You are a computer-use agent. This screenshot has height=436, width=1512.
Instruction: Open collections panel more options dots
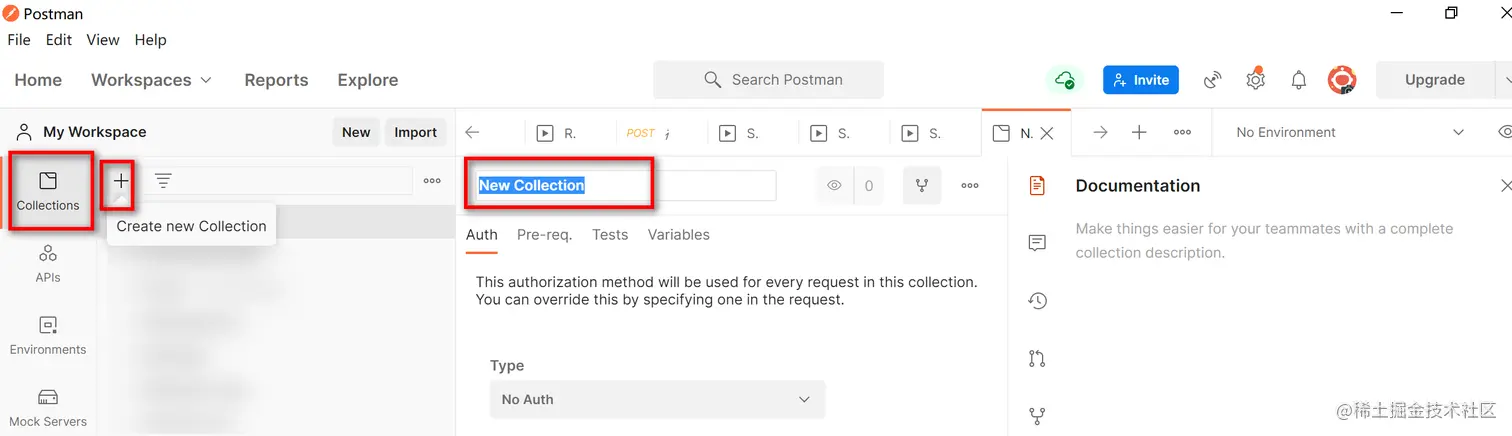pyautogui.click(x=432, y=181)
